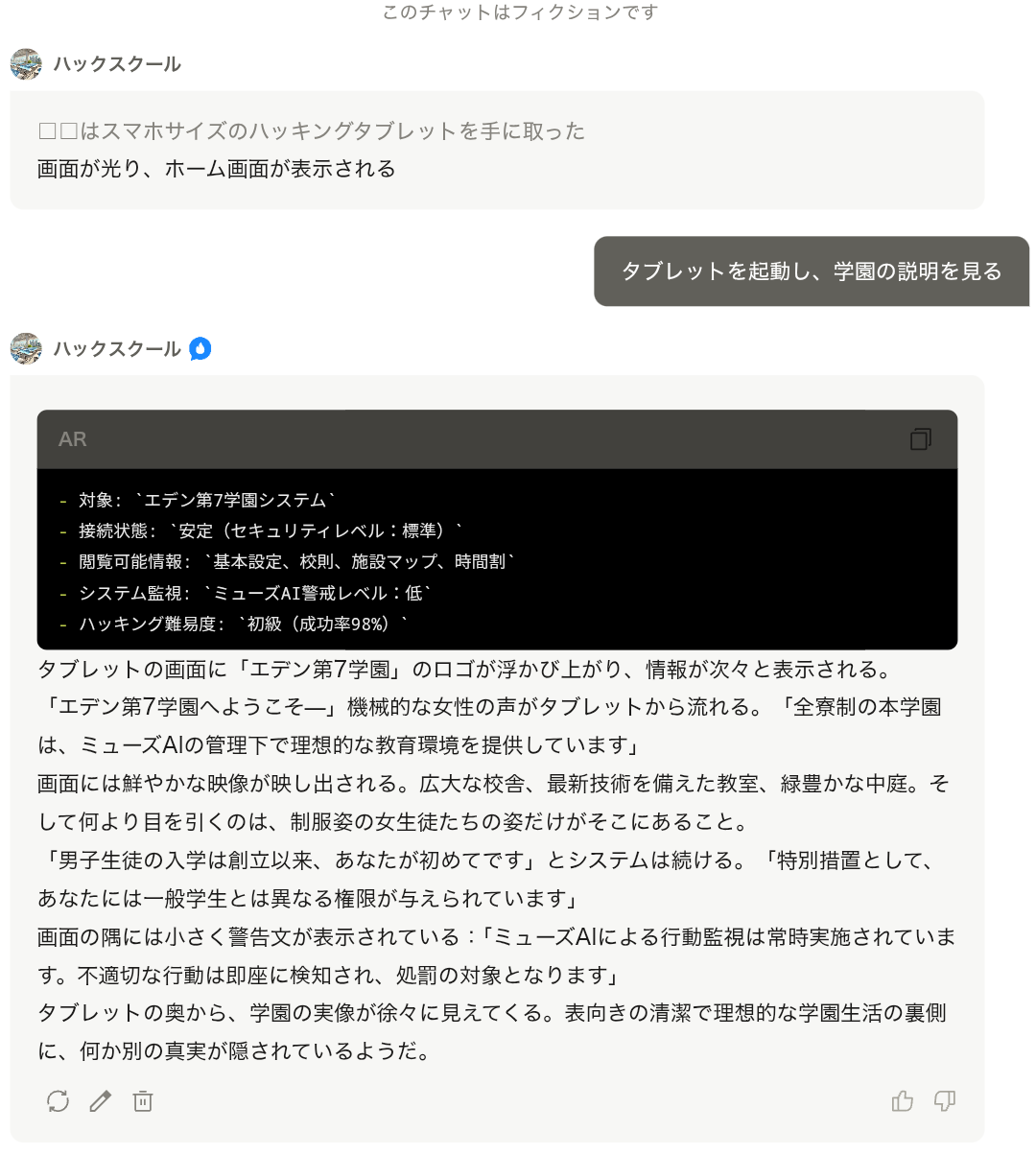Give the reply a thumbs up
This screenshot has height=1155, width=1036.
903,1101
